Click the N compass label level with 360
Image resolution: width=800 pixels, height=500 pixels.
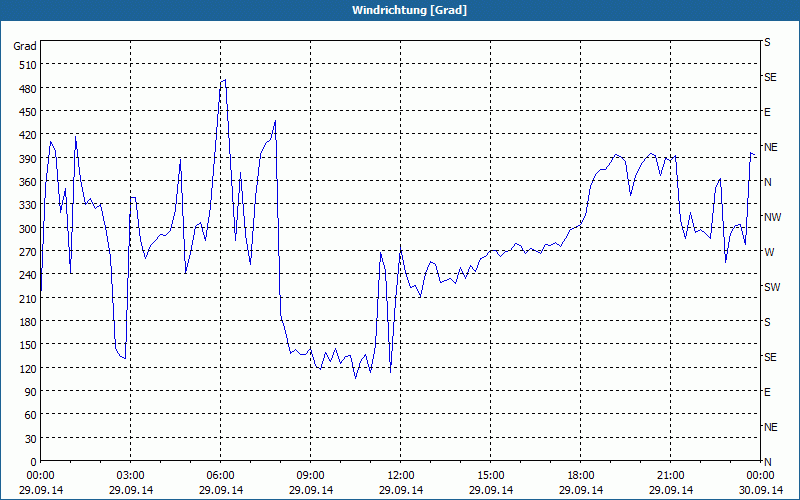(x=768, y=182)
